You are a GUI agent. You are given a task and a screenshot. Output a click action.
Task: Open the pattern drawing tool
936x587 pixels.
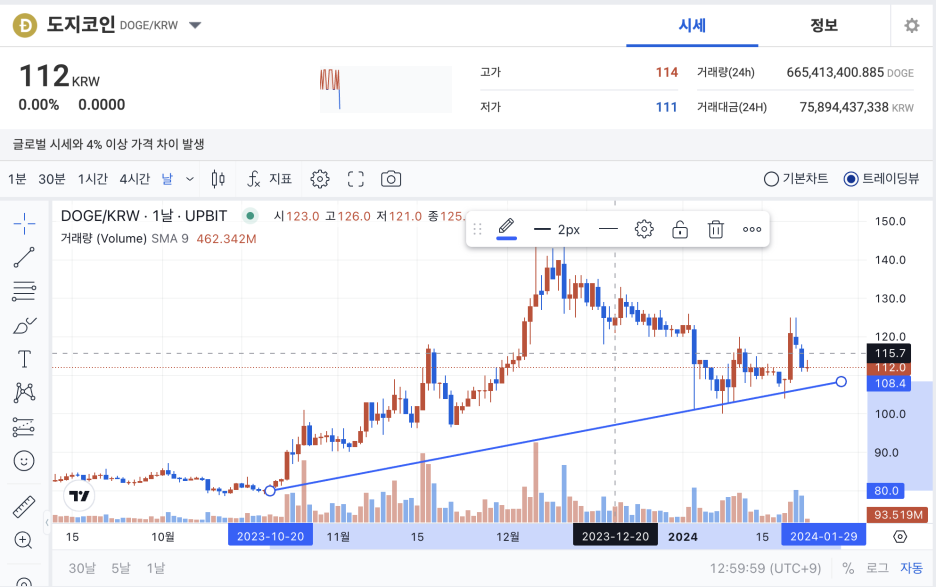24,392
